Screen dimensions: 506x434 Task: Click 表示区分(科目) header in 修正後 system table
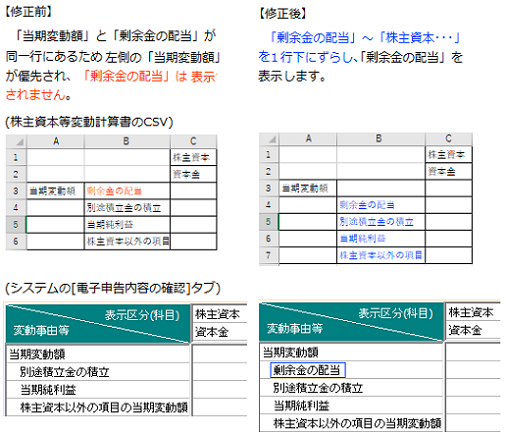click(x=396, y=313)
